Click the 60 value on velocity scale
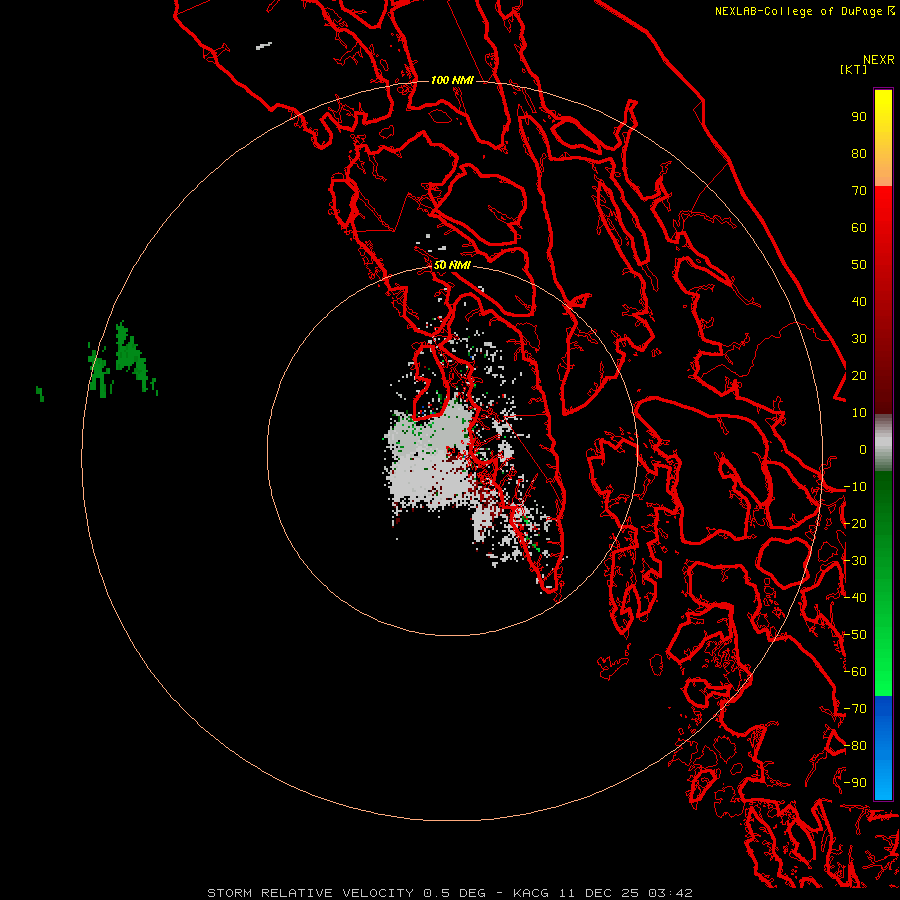Image resolution: width=900 pixels, height=900 pixels. 859,227
